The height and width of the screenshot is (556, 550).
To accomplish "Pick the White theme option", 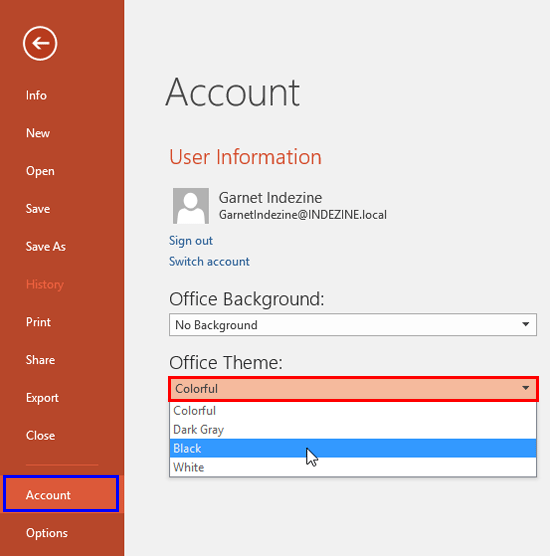I will click(353, 467).
